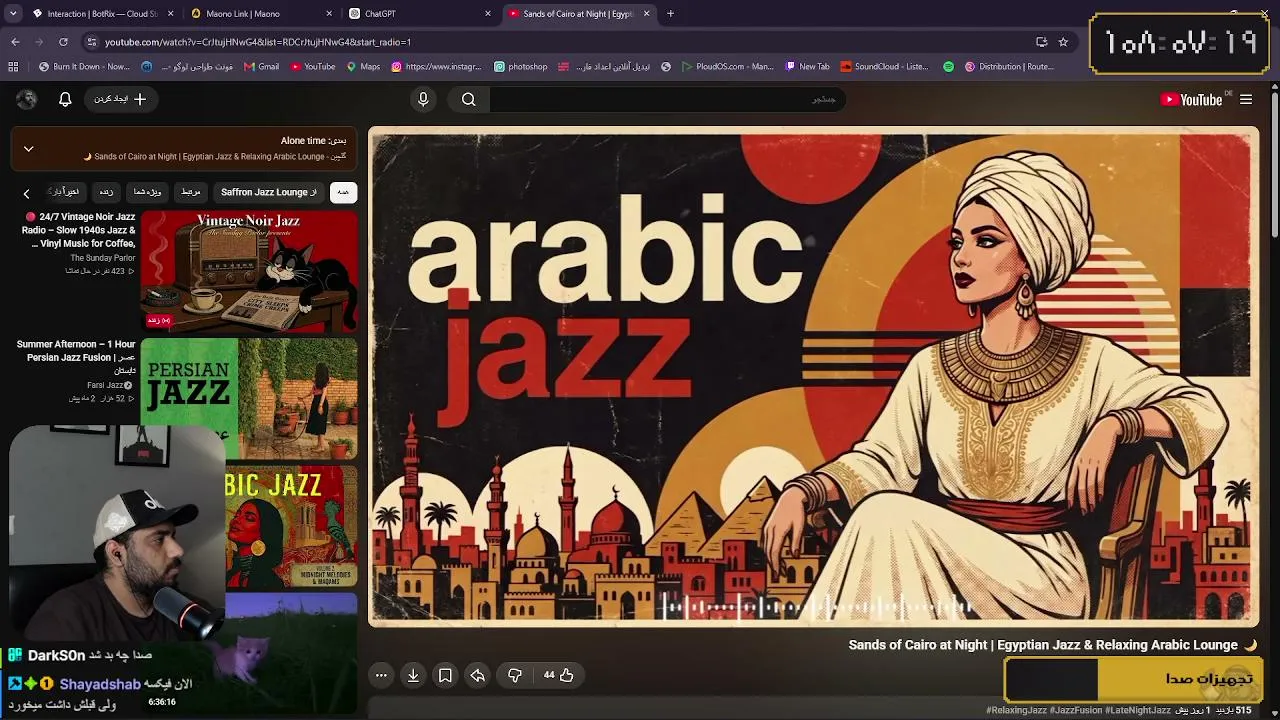Click the magnifier search button
The image size is (1280, 720).
(x=468, y=99)
